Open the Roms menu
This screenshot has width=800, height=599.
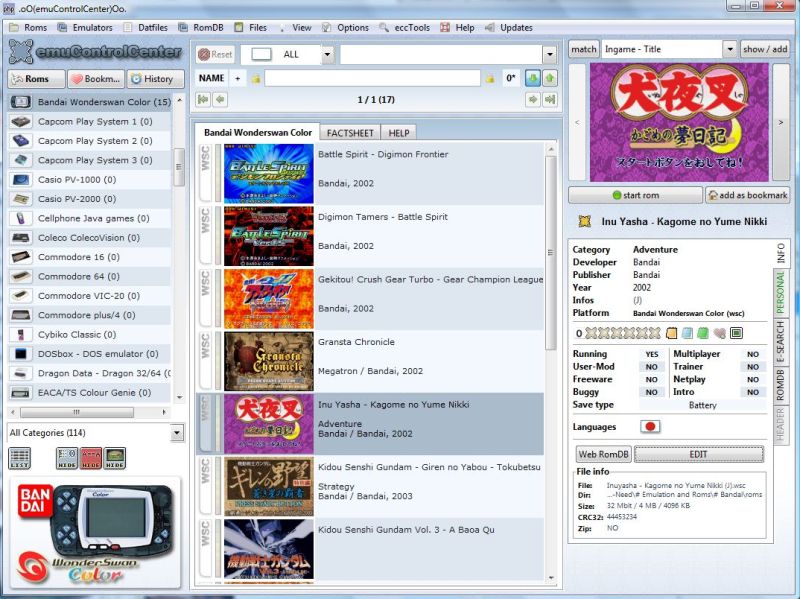click(28, 28)
